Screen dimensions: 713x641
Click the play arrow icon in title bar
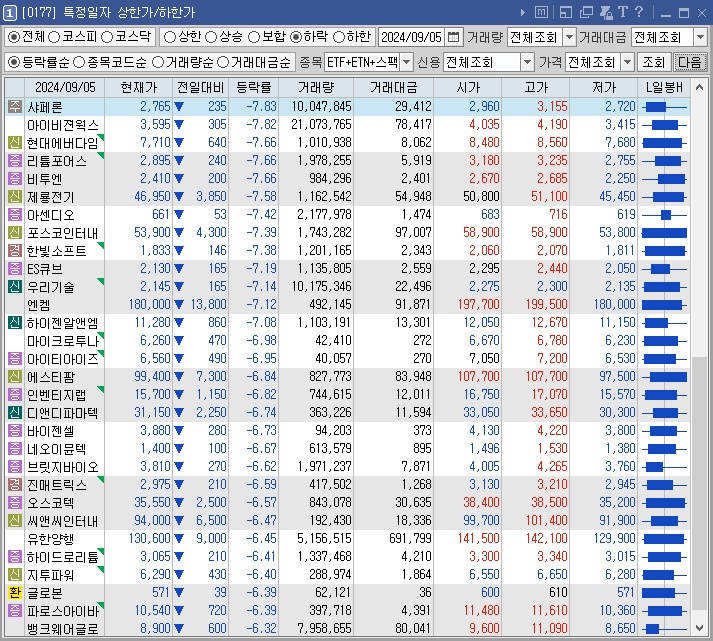click(522, 12)
